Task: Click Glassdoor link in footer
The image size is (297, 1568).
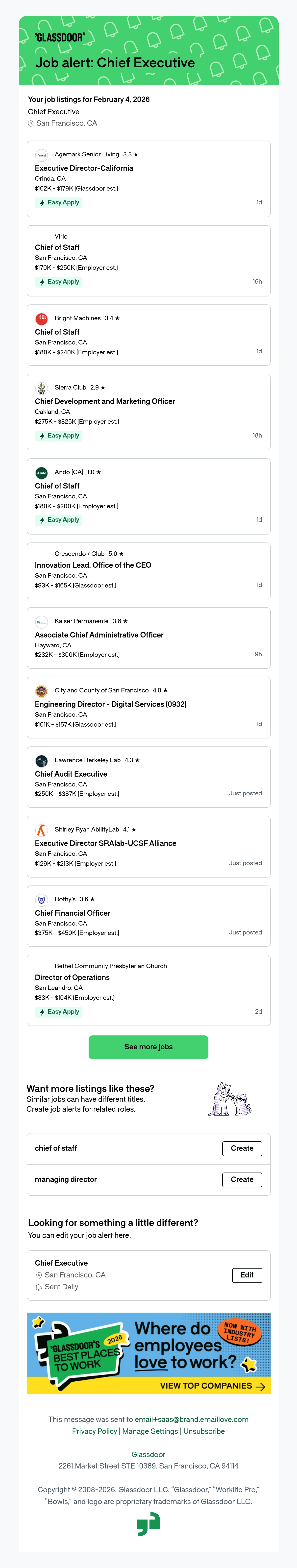Action: point(148,1455)
